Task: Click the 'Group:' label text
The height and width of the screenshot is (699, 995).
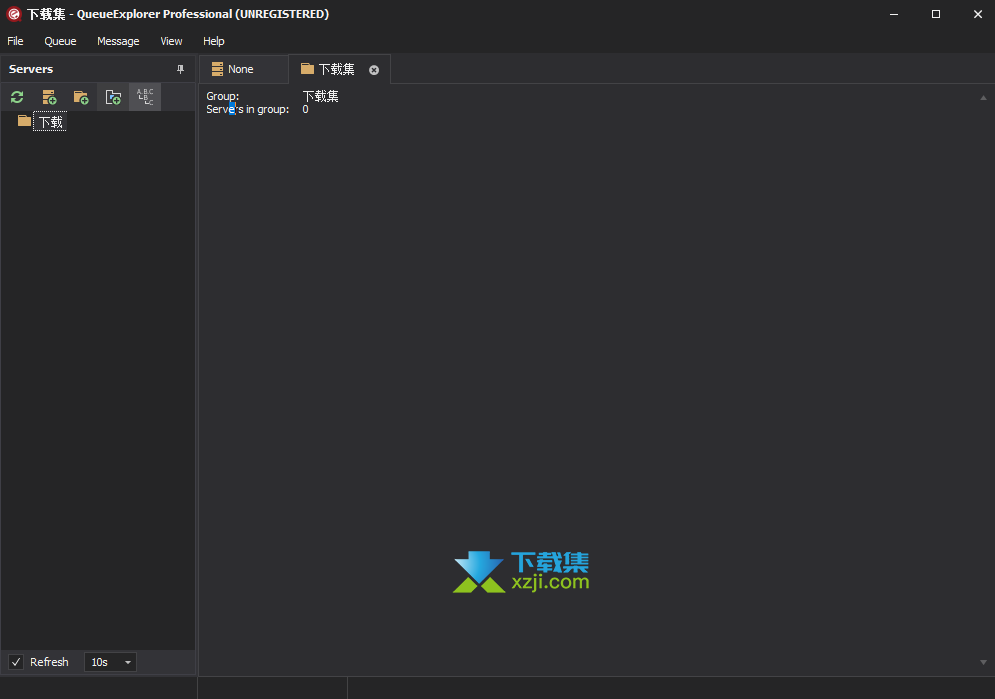Action: point(223,96)
